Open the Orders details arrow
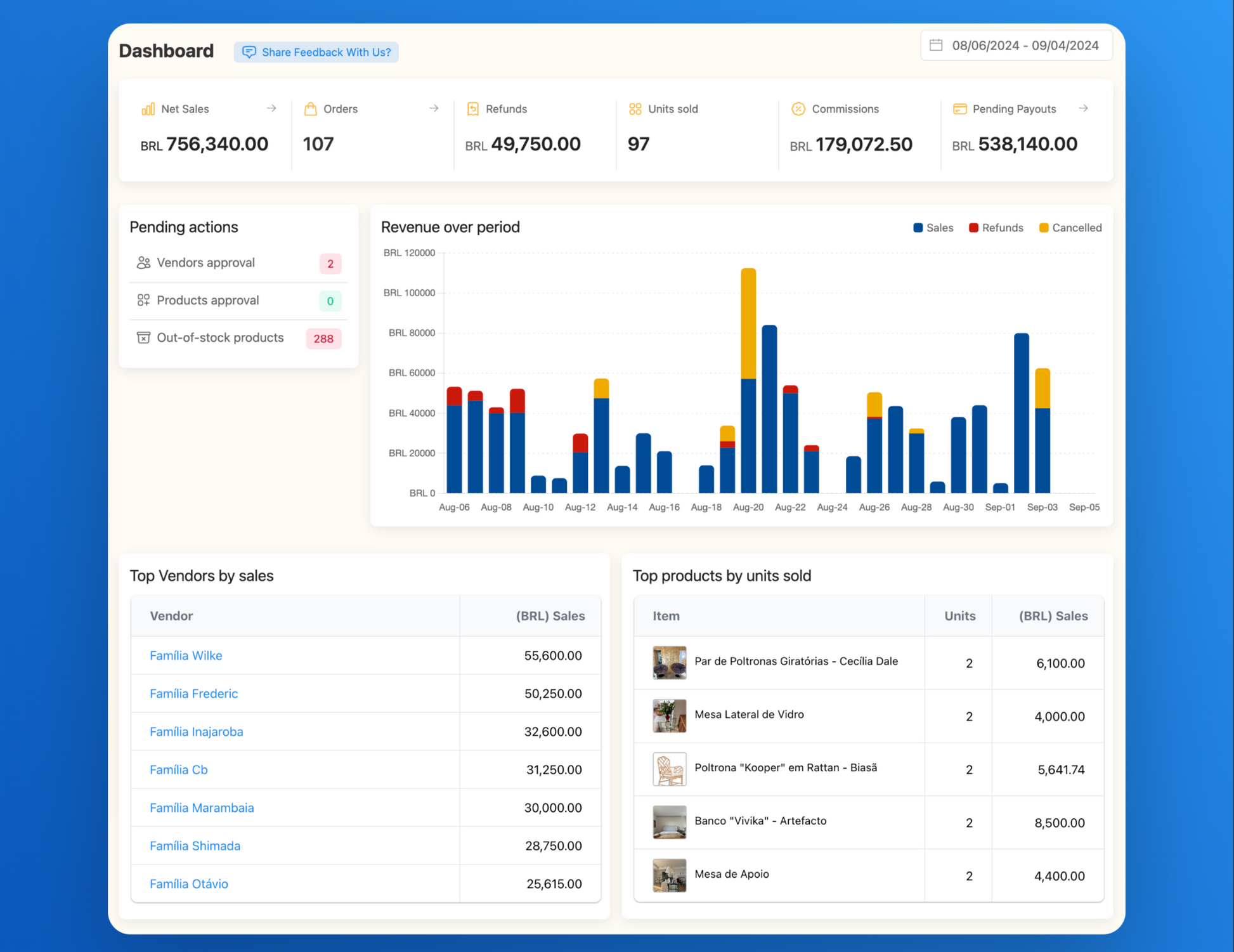The image size is (1234, 952). [x=434, y=108]
